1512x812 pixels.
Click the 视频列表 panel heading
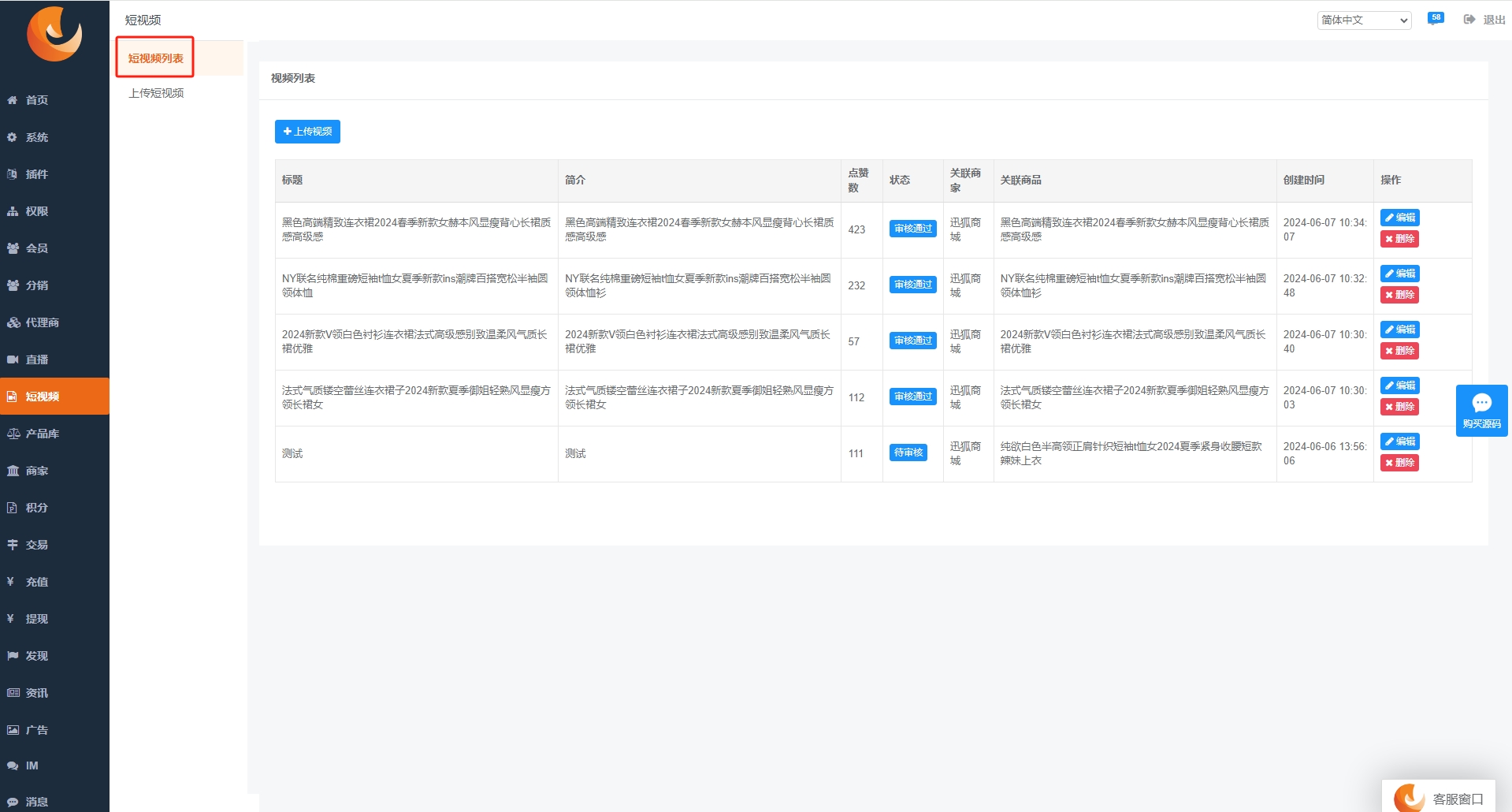(x=293, y=78)
